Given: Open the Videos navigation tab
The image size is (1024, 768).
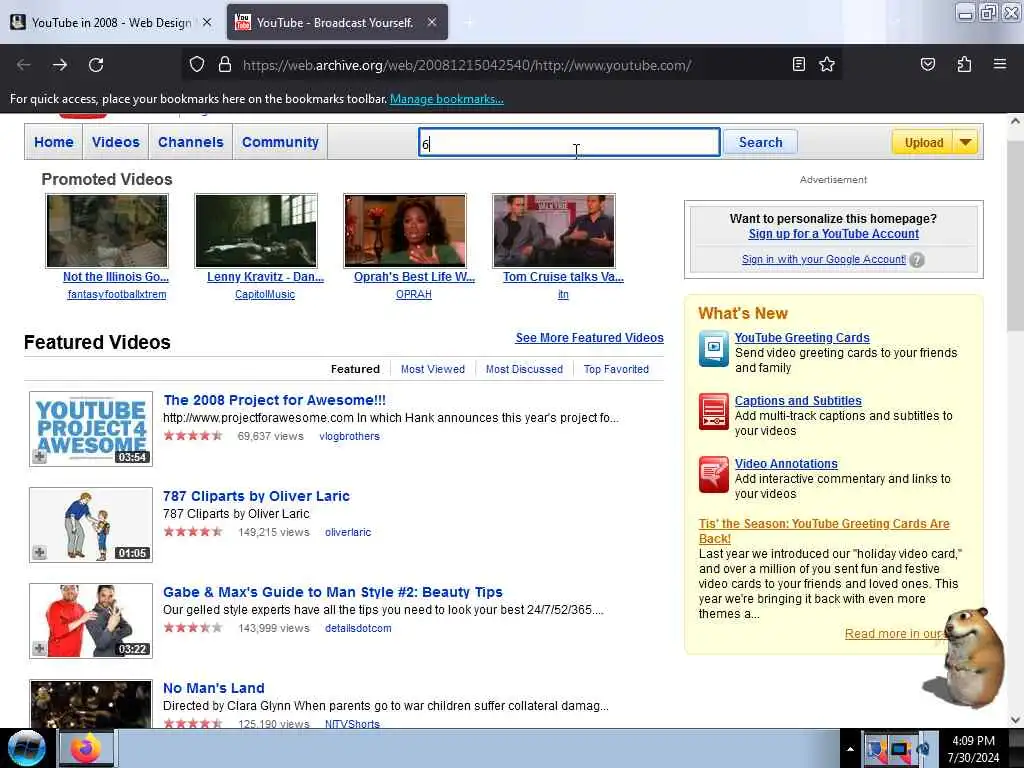Looking at the screenshot, I should [x=116, y=142].
